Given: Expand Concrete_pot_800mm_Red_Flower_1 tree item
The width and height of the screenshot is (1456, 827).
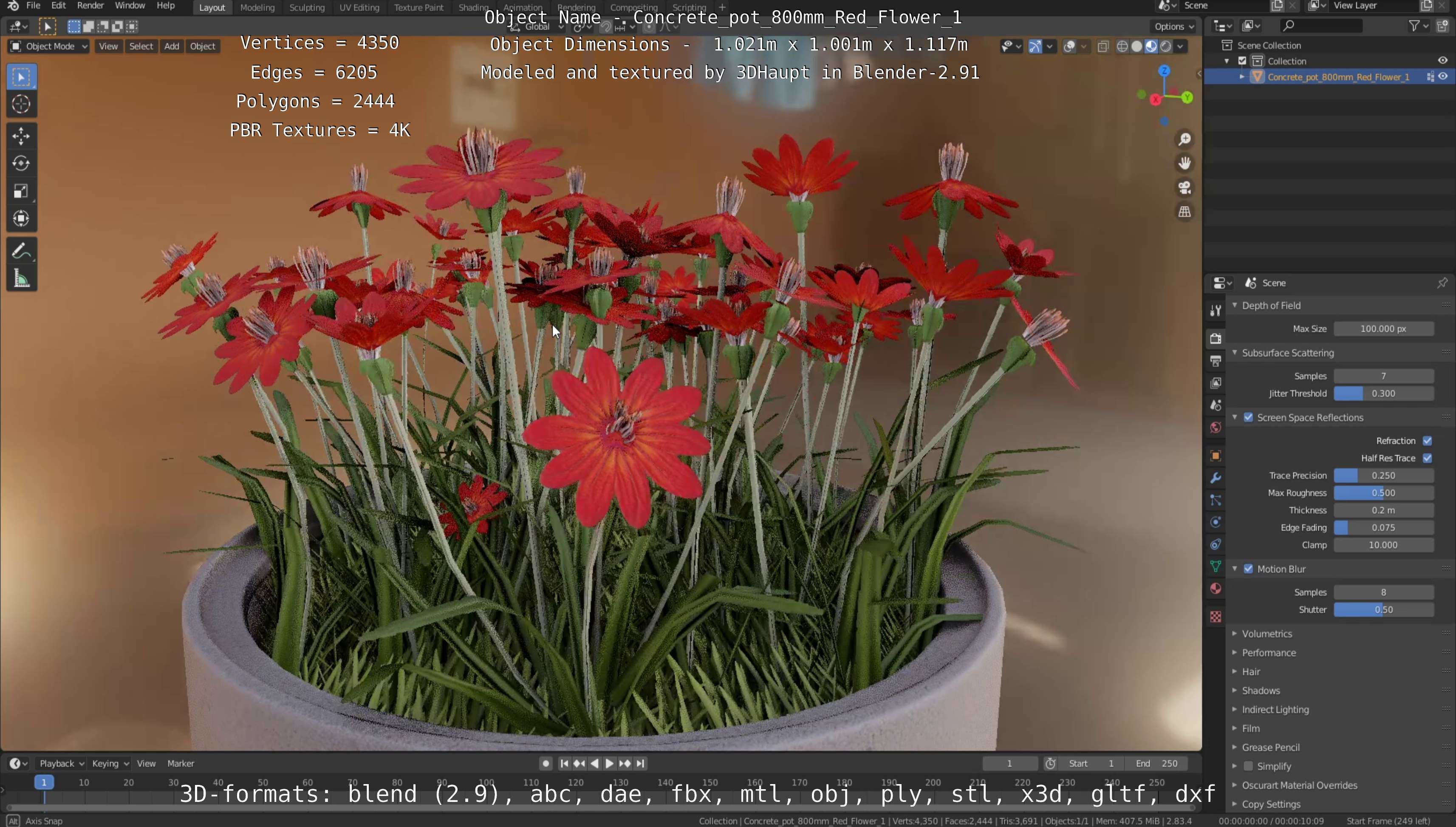Looking at the screenshot, I should (1242, 76).
